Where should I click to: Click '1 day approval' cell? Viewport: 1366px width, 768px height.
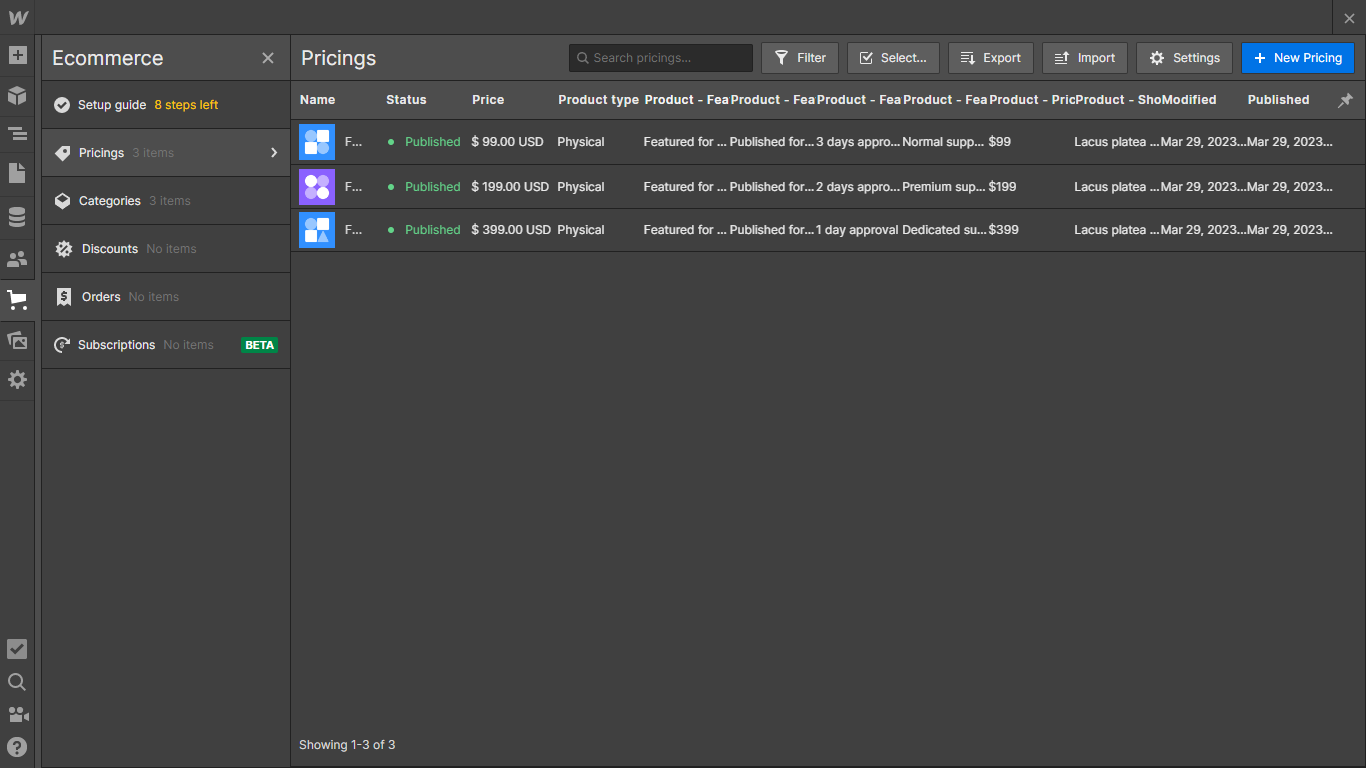tap(857, 230)
